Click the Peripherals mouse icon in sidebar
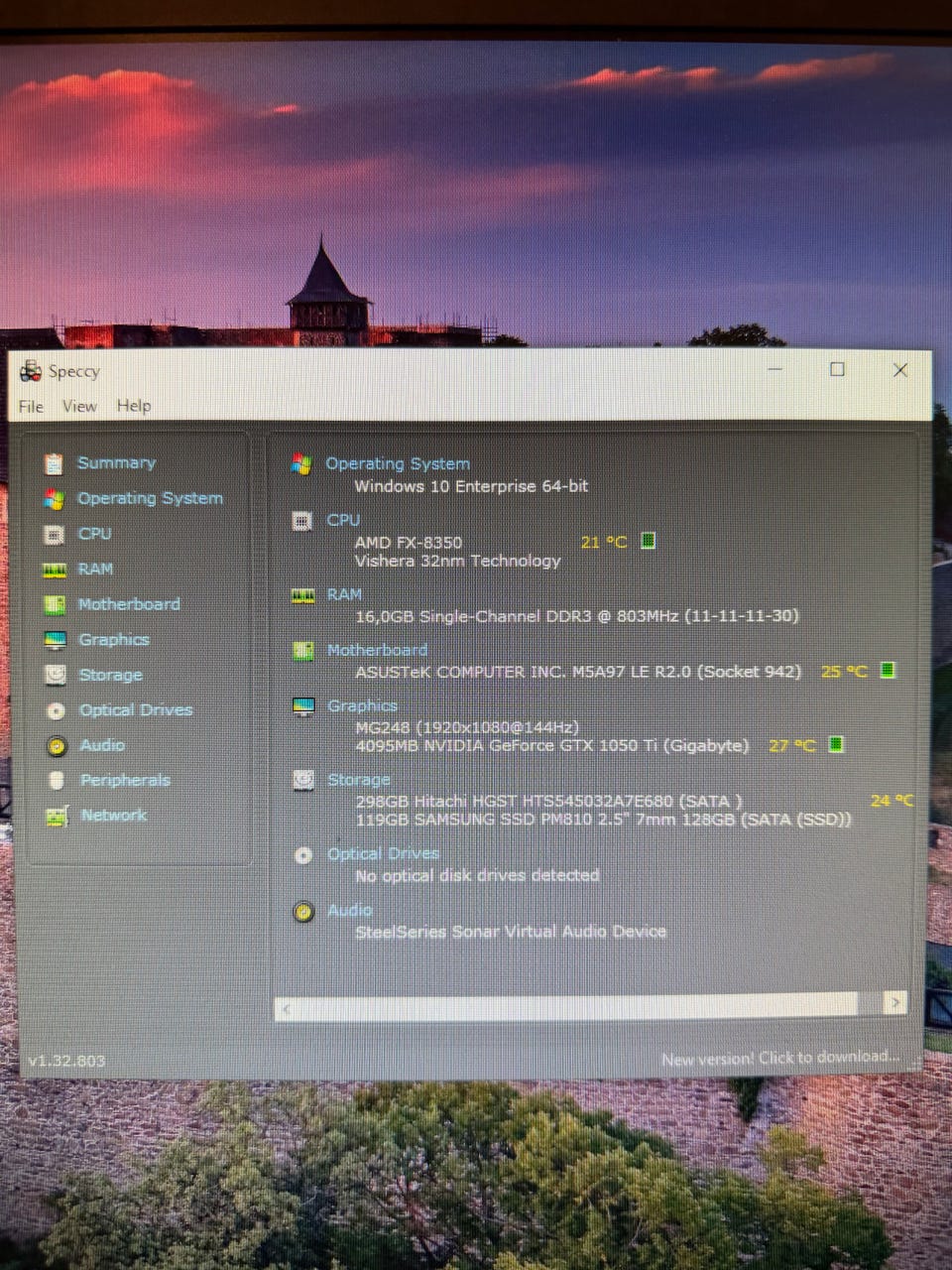Screen dimensions: 952x1270 coord(57,781)
